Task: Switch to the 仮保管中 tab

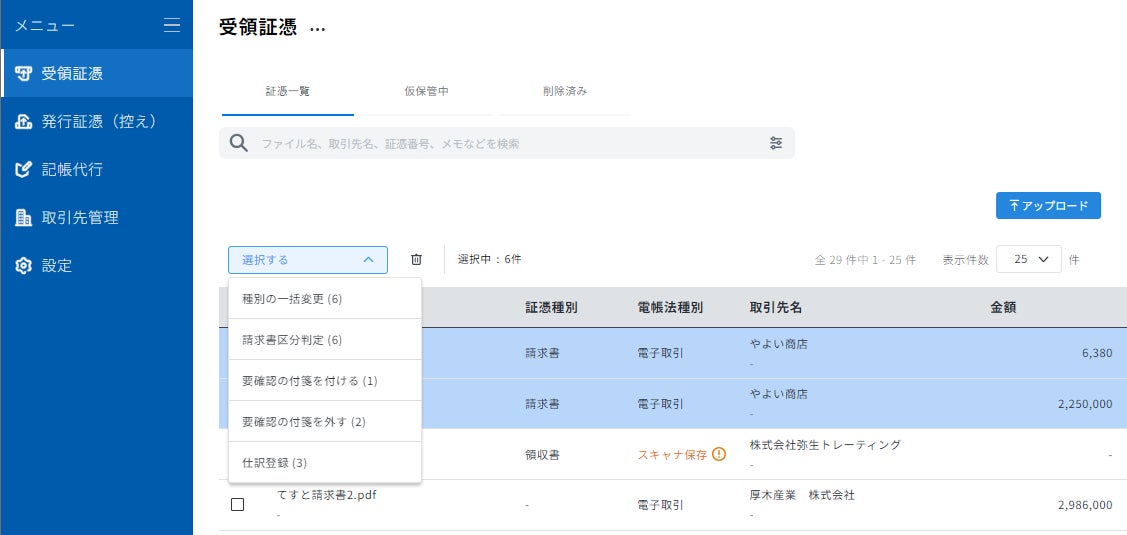Action: point(426,91)
